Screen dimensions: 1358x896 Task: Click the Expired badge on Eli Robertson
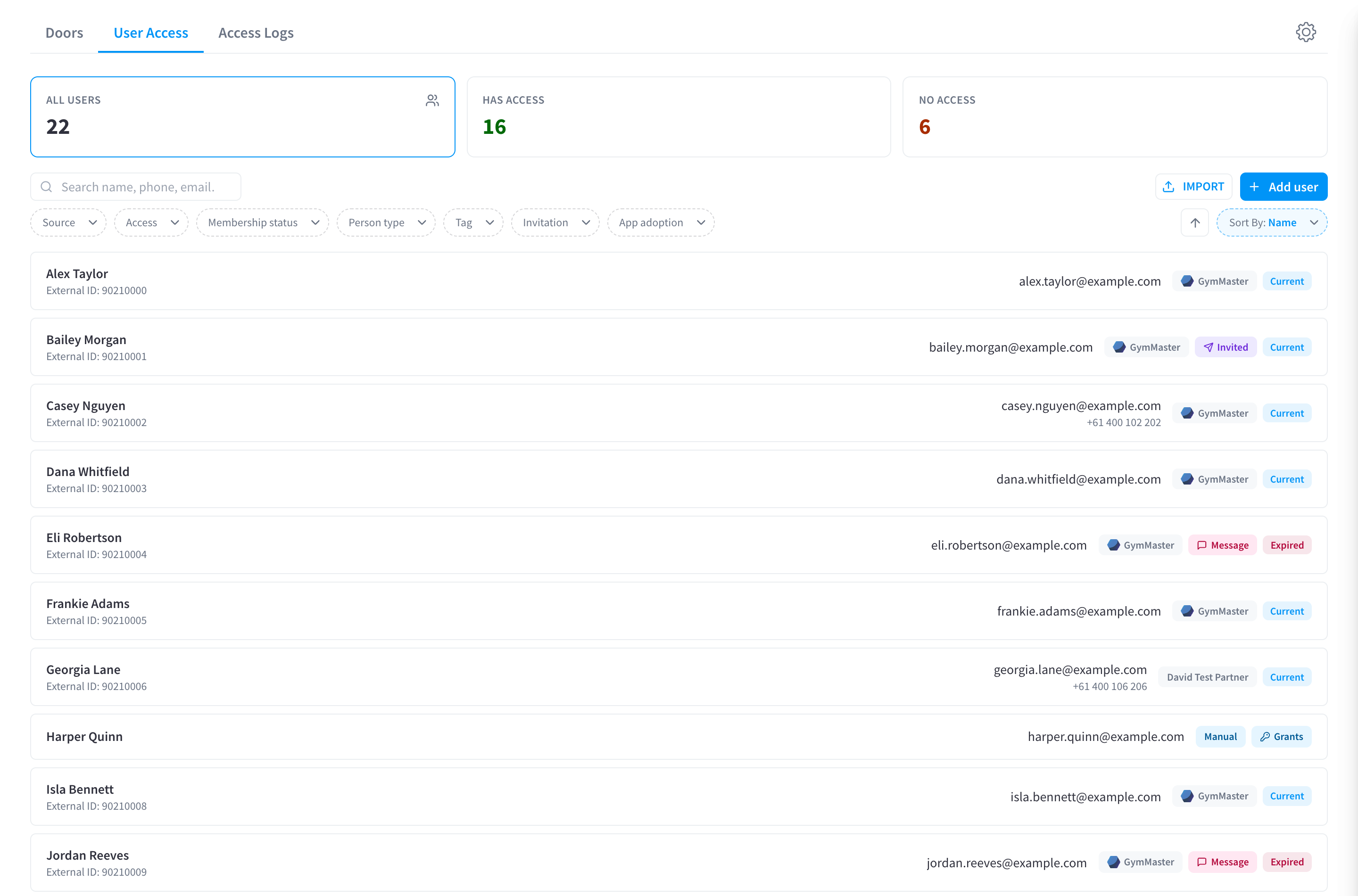tap(1286, 545)
